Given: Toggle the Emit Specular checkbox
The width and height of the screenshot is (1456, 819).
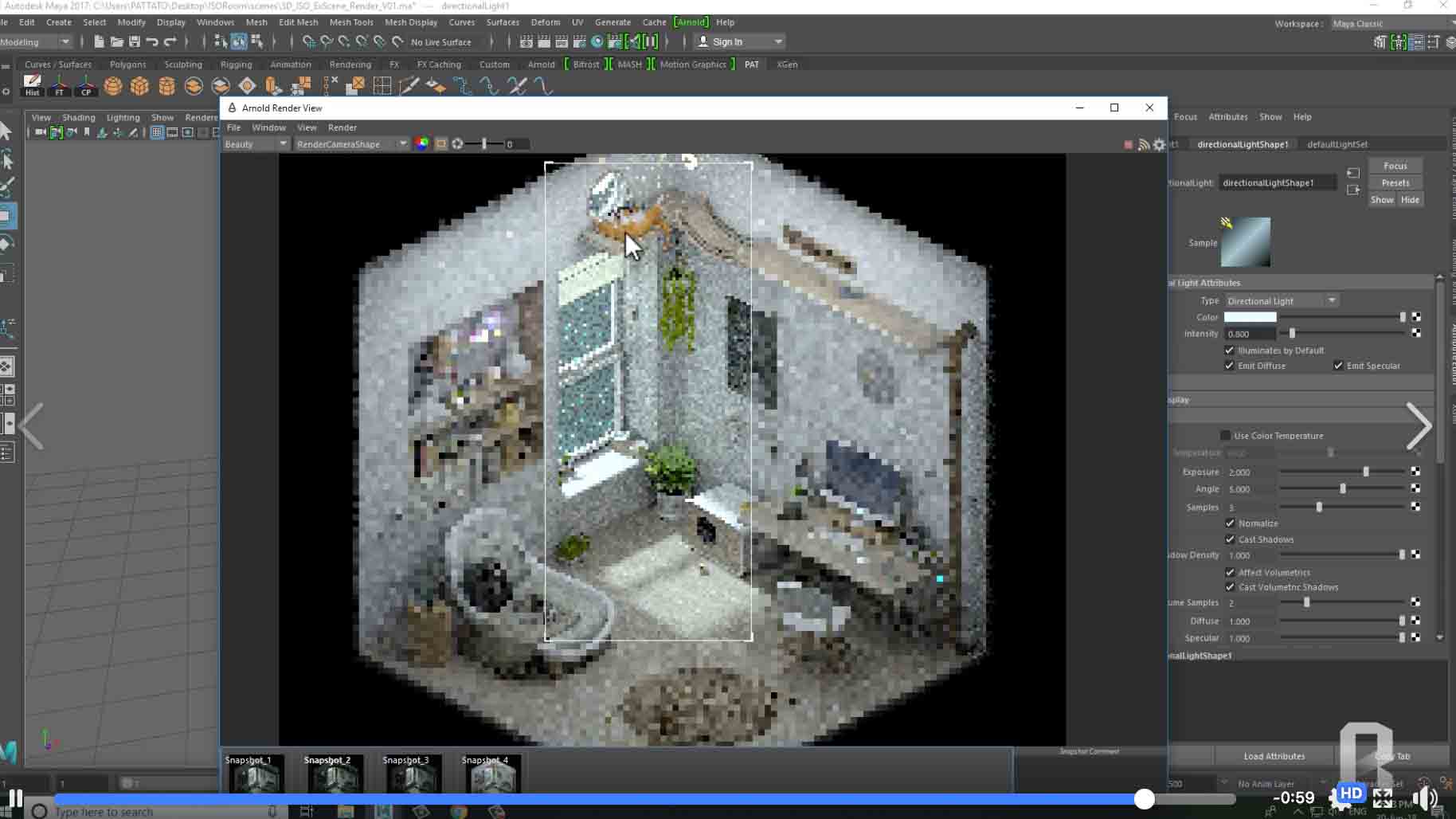Looking at the screenshot, I should coord(1338,366).
